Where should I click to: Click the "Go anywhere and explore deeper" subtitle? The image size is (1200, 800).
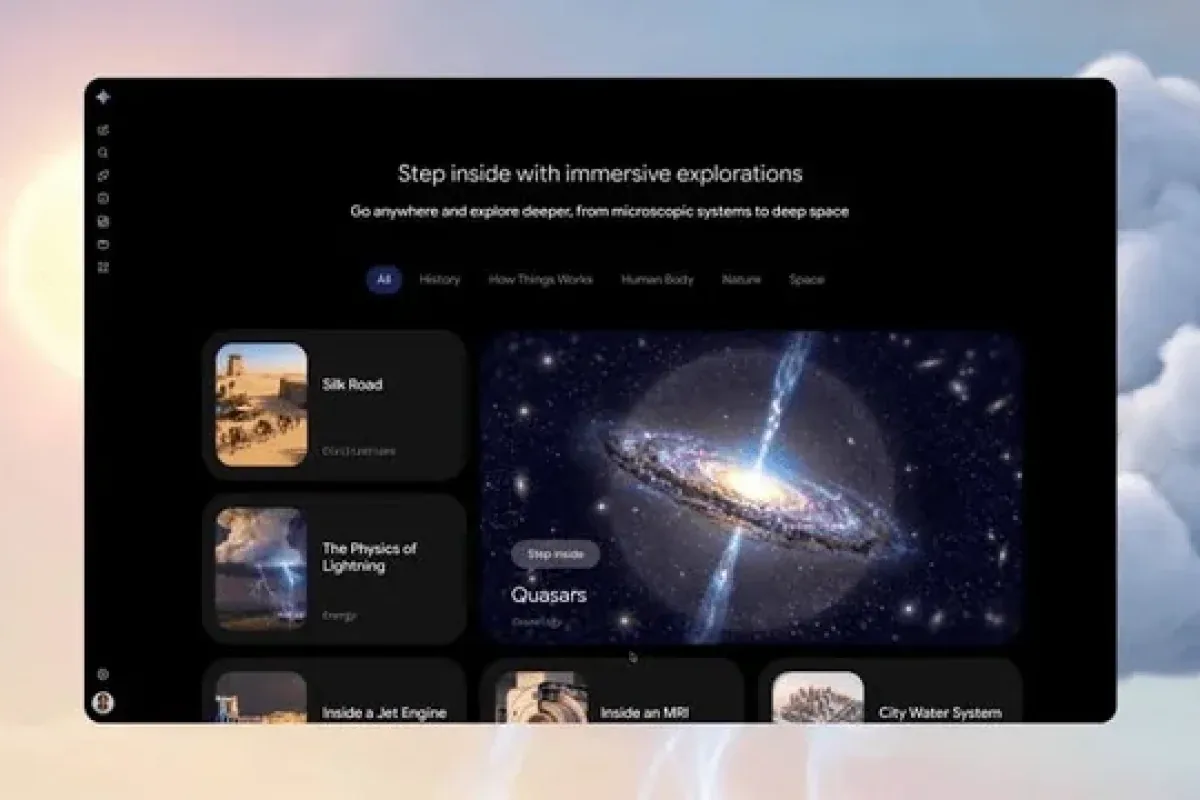pos(600,212)
